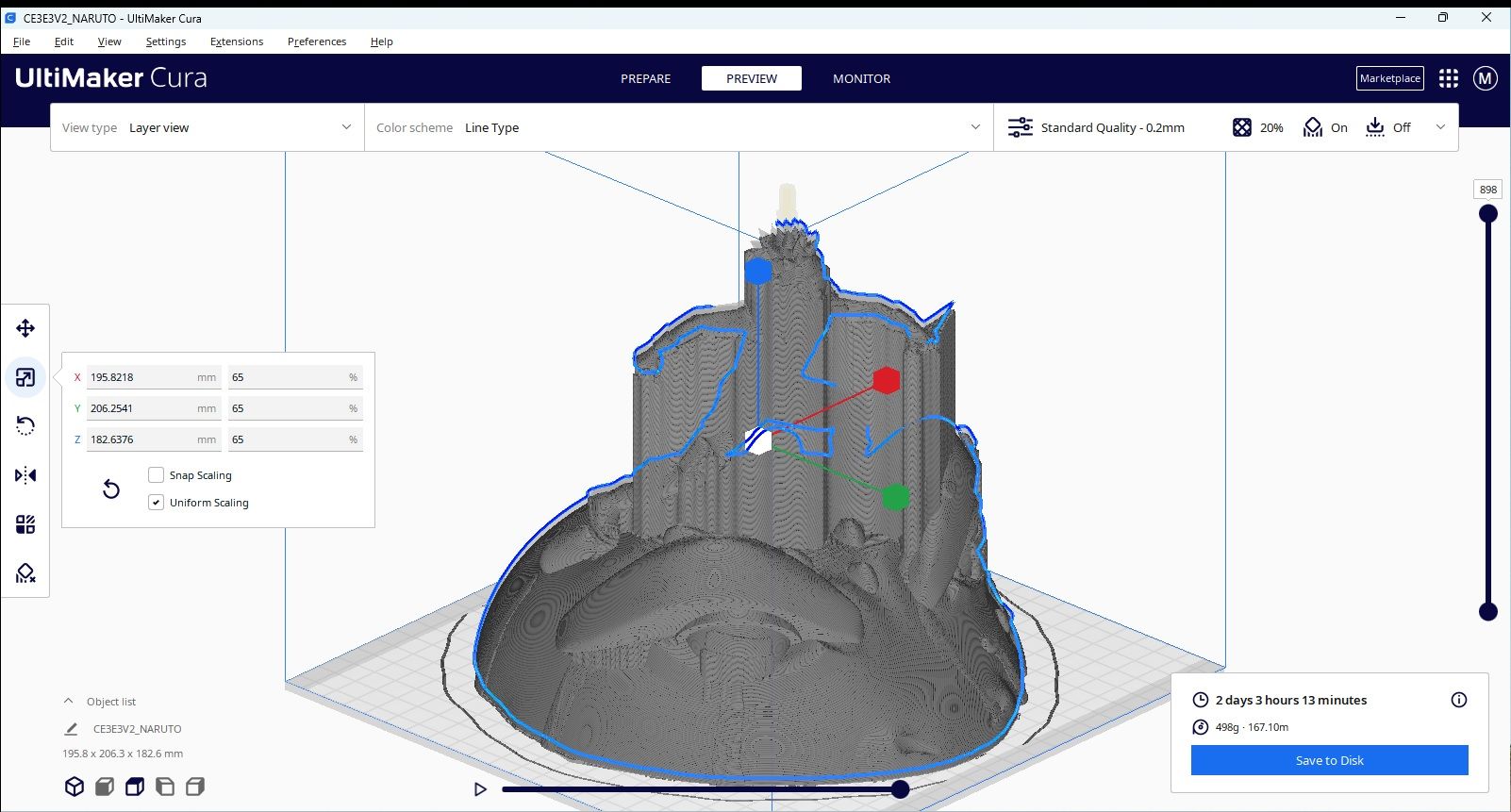Open the Settings menu
The width and height of the screenshot is (1511, 812).
(166, 41)
